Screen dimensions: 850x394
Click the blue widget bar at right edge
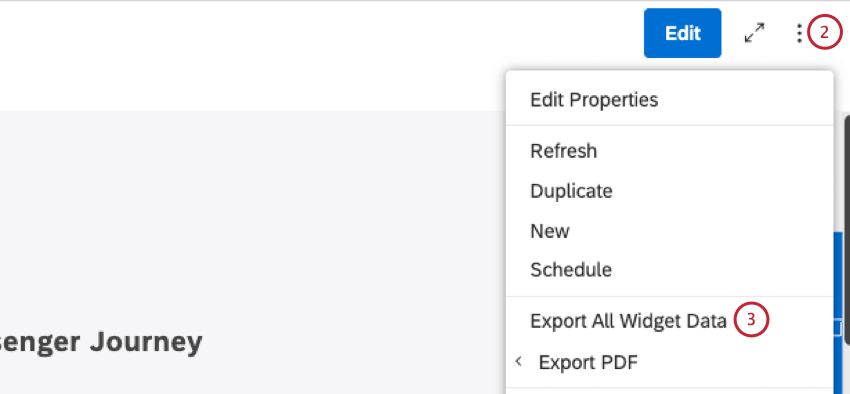(838, 312)
